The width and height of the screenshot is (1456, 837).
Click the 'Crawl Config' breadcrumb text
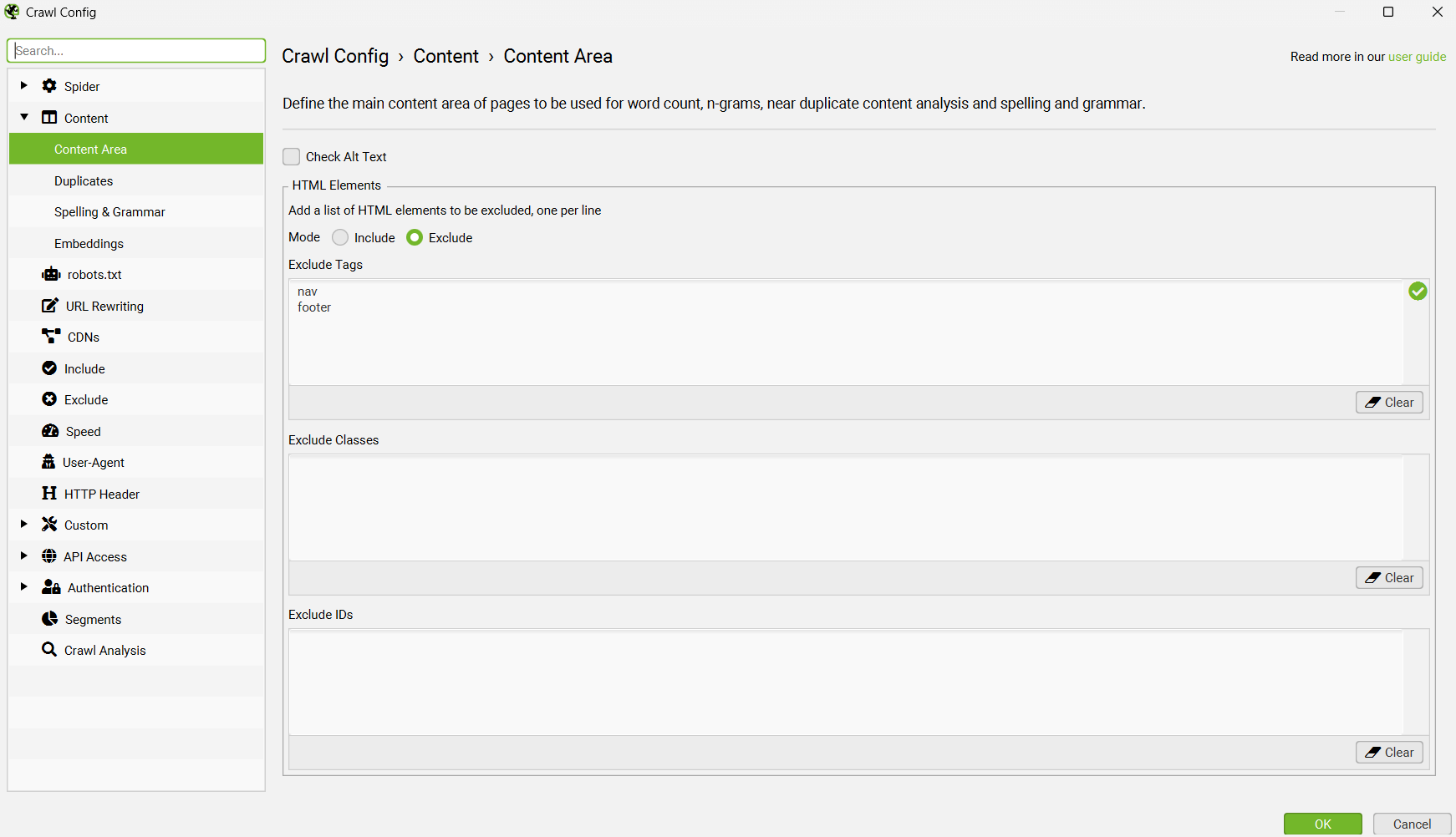point(335,56)
